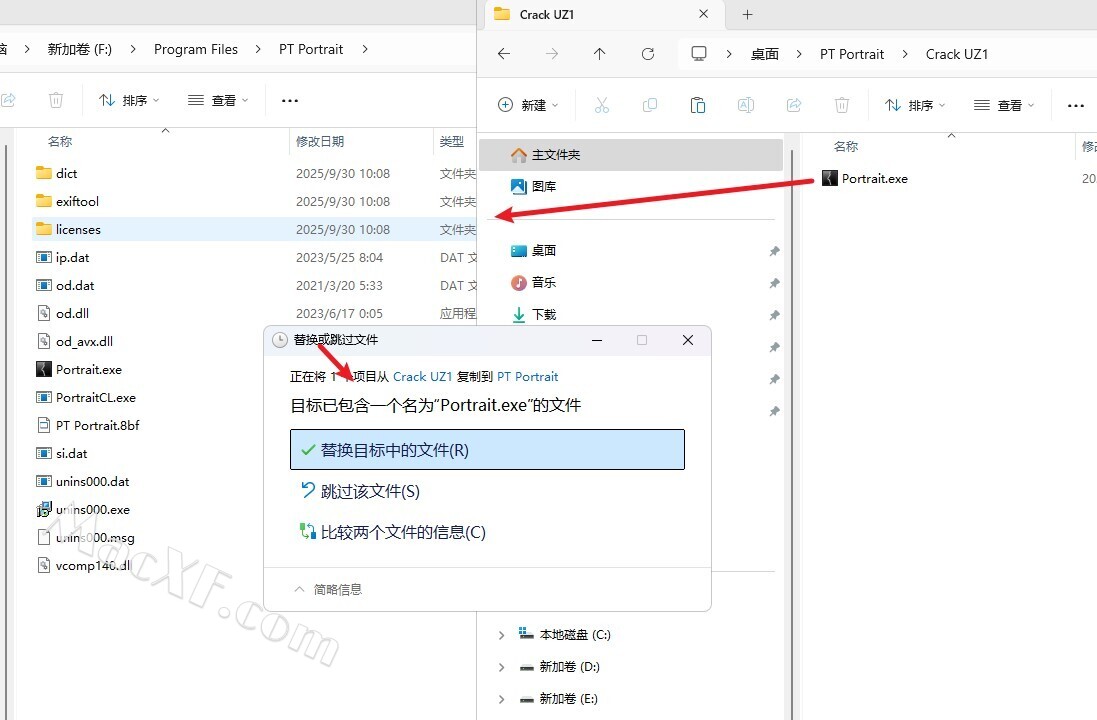Open the licenses folder

(78, 229)
